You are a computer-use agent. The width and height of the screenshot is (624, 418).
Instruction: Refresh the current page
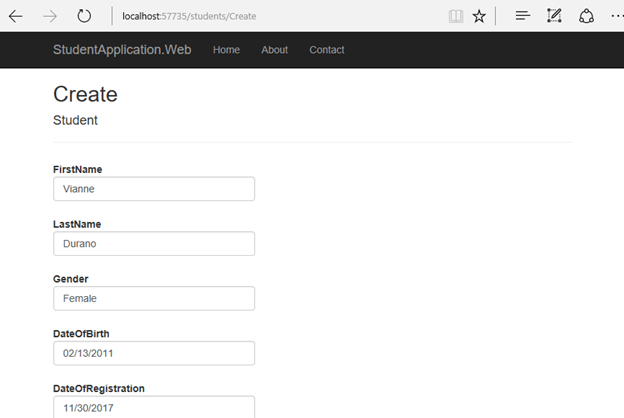(84, 16)
